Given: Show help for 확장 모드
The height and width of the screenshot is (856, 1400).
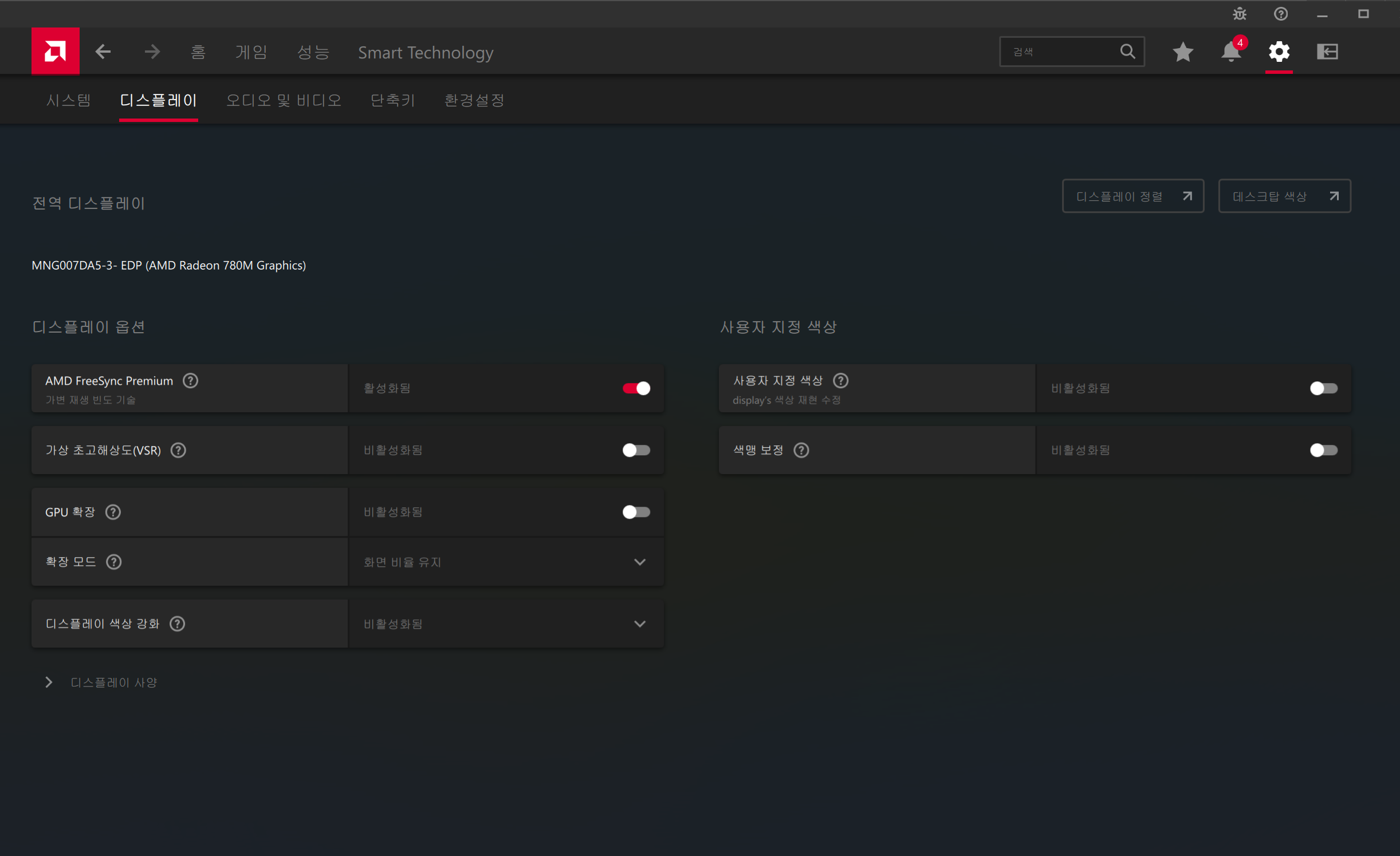Looking at the screenshot, I should coord(114,562).
